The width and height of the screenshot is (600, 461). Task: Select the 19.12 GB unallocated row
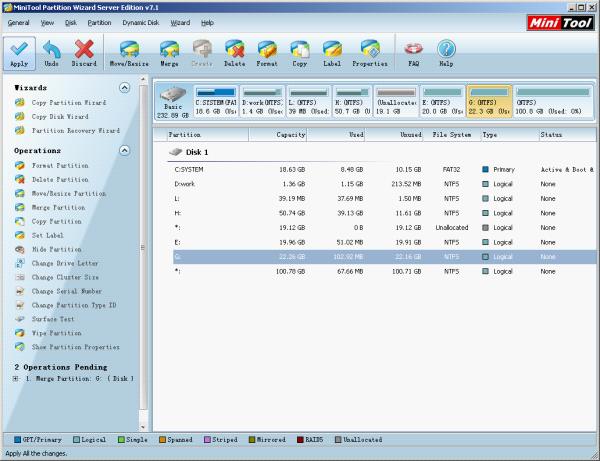(383, 228)
